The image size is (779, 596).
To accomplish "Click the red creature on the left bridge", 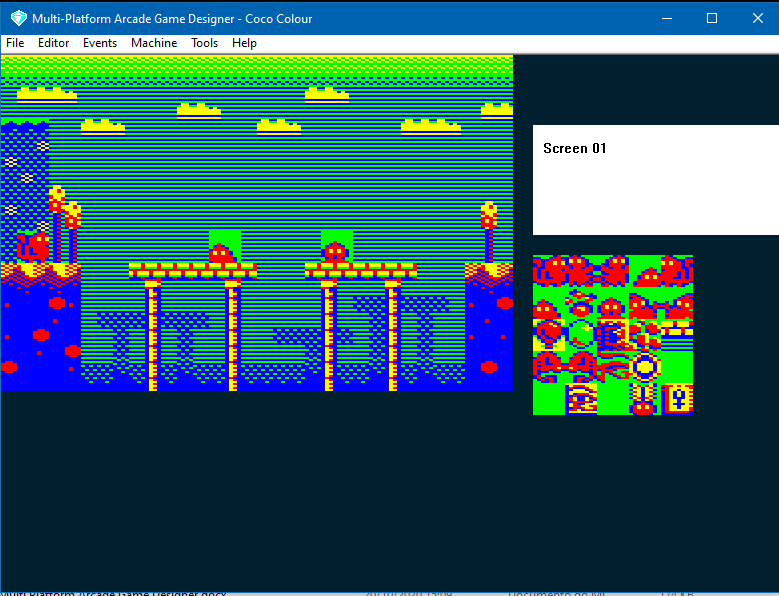I will 221,252.
